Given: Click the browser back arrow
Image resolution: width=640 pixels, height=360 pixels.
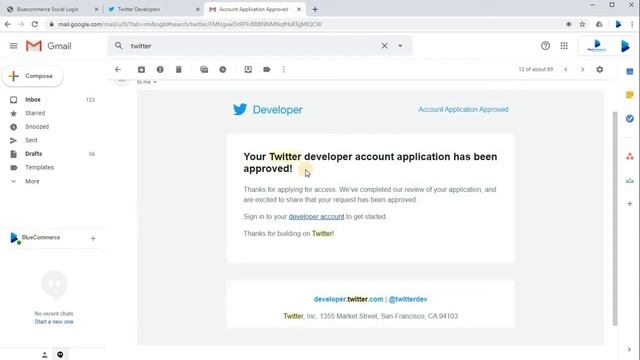Looking at the screenshot, I should tap(7, 24).
